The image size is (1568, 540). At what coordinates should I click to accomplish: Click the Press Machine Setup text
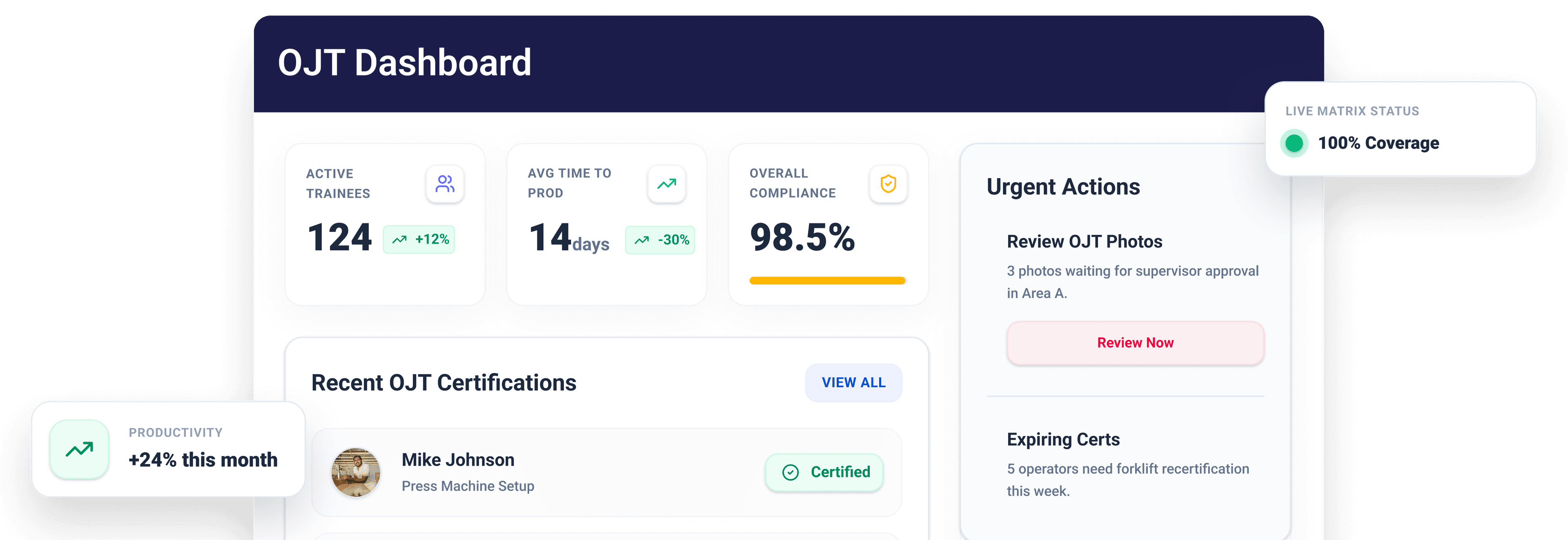pyautogui.click(x=468, y=486)
